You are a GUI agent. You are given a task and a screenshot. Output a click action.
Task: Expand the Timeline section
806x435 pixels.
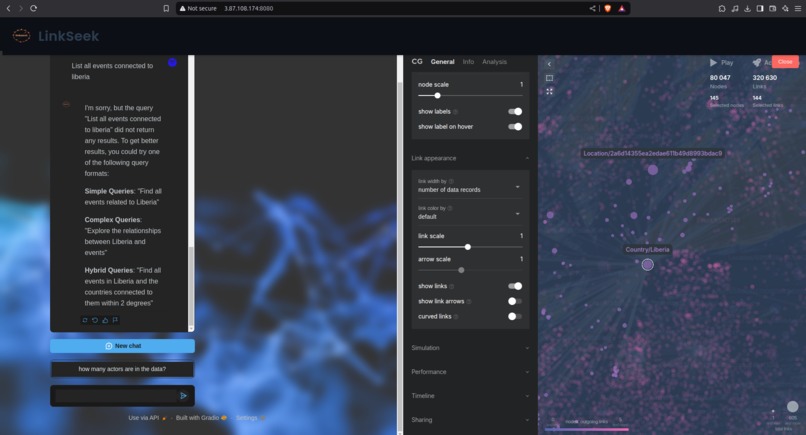pyautogui.click(x=470, y=396)
